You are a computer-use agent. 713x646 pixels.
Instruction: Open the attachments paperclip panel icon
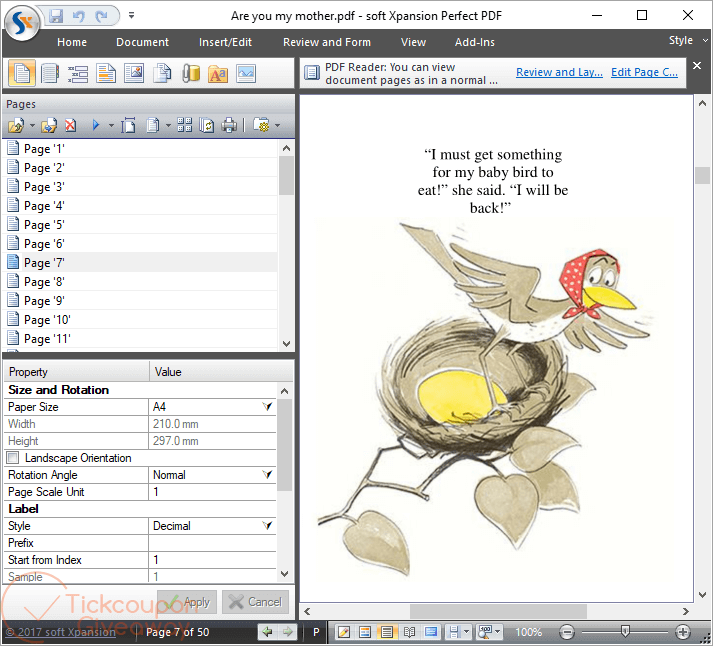pyautogui.click(x=190, y=73)
